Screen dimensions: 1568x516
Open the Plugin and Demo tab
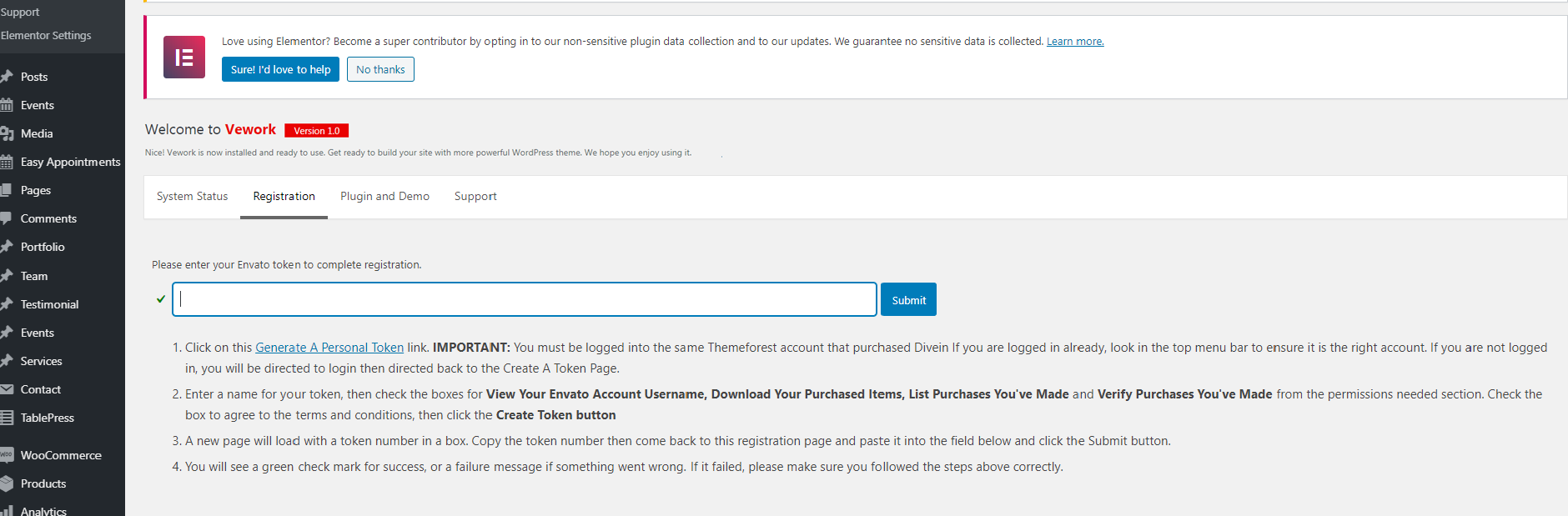point(384,197)
